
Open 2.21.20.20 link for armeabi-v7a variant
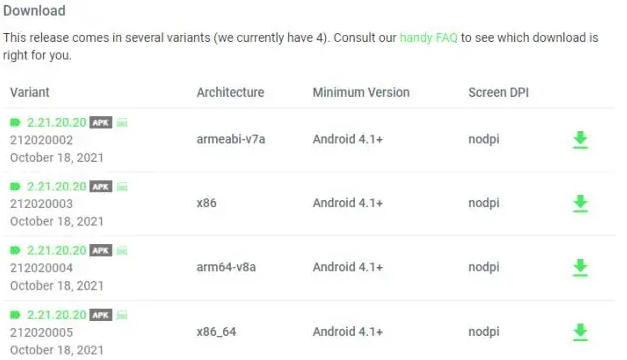click(56, 122)
